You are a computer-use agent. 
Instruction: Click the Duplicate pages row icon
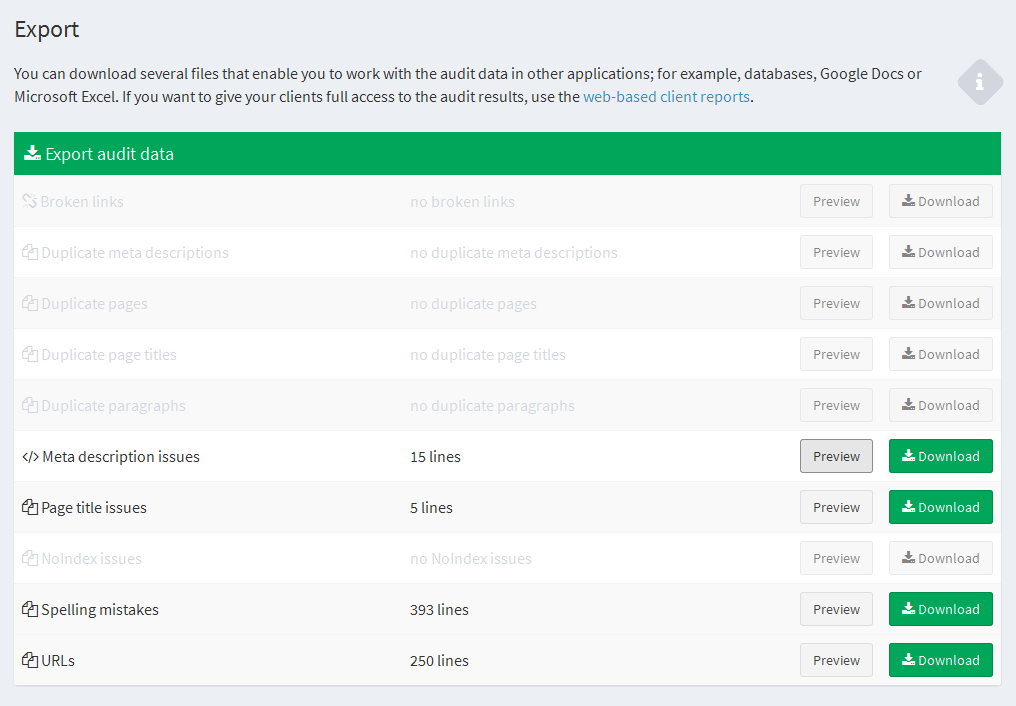28,303
